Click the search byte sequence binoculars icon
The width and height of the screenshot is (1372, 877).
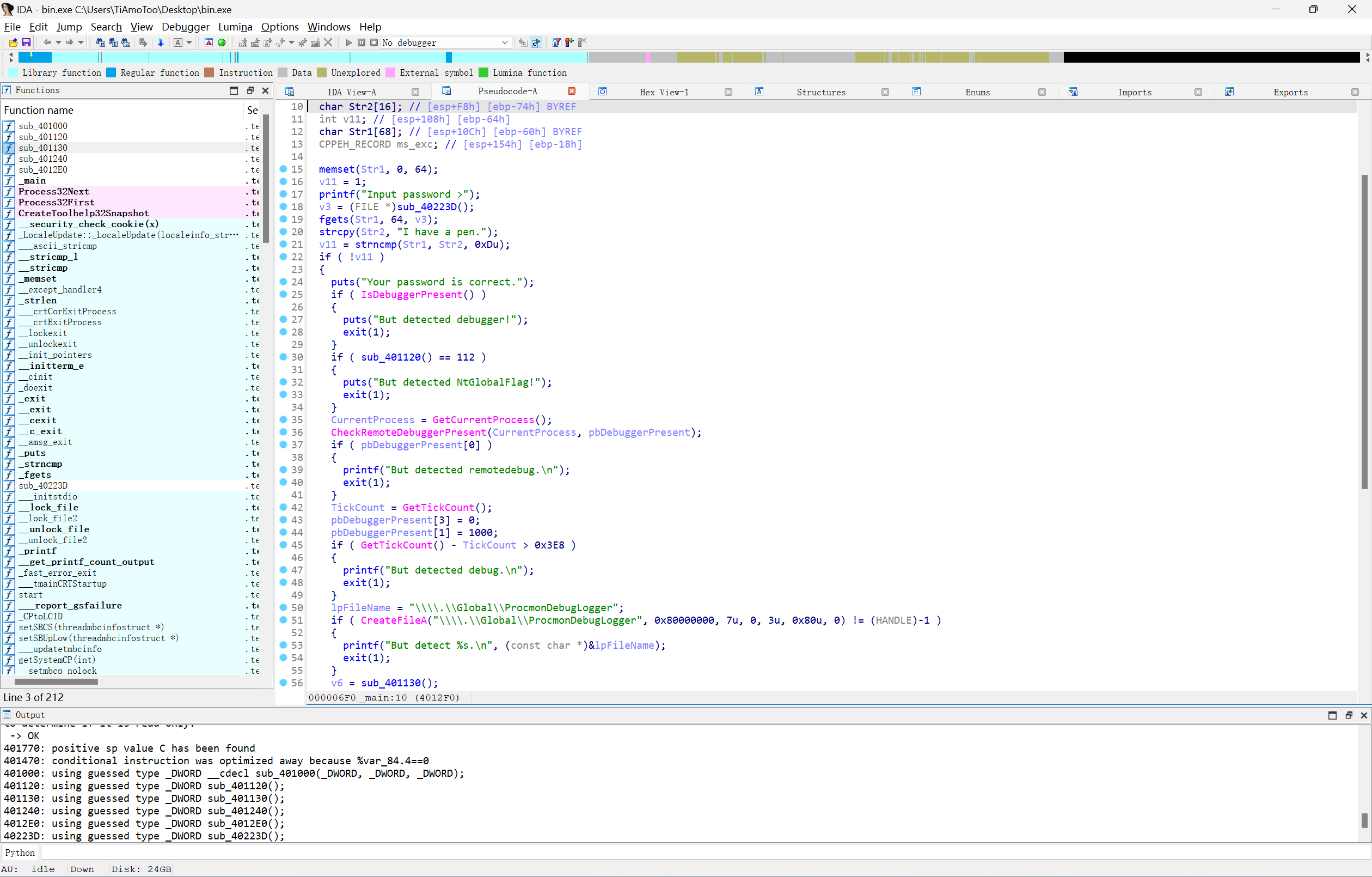[126, 42]
